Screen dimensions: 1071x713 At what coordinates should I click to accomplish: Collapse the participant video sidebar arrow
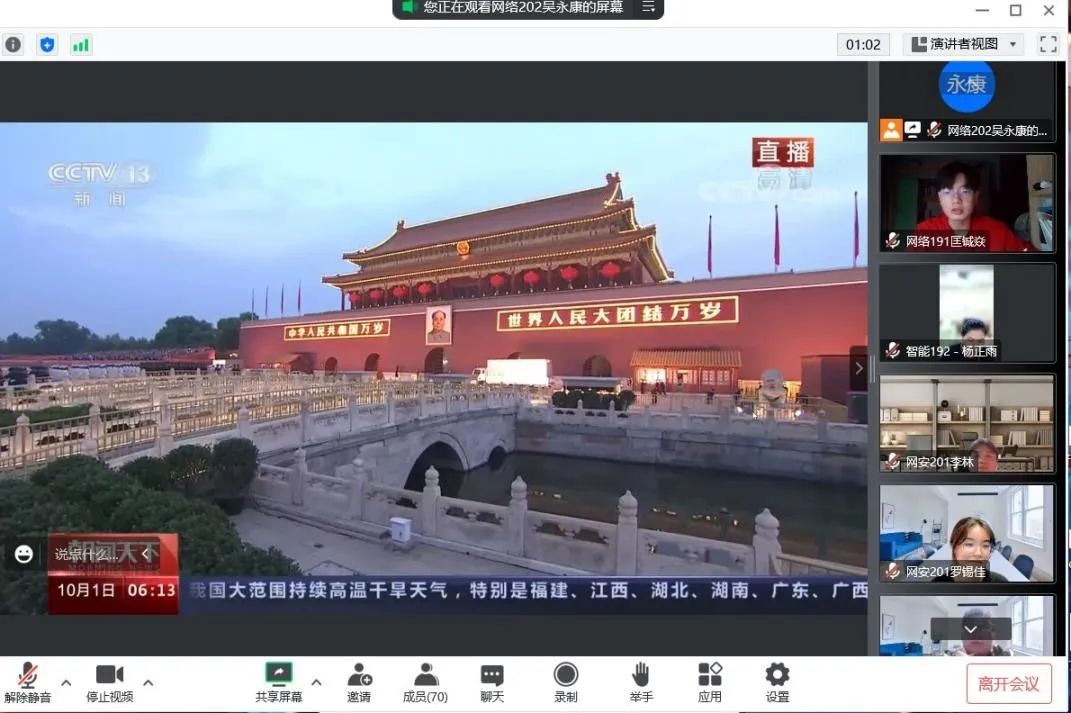[859, 368]
